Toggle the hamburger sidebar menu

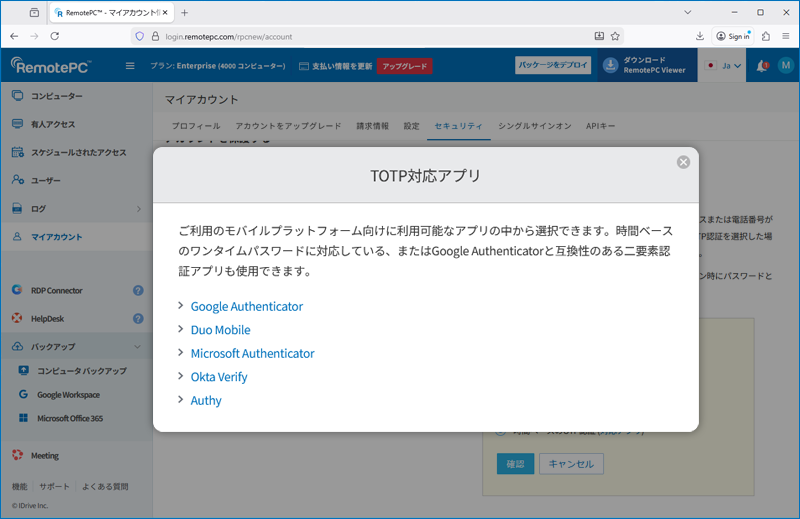(130, 66)
